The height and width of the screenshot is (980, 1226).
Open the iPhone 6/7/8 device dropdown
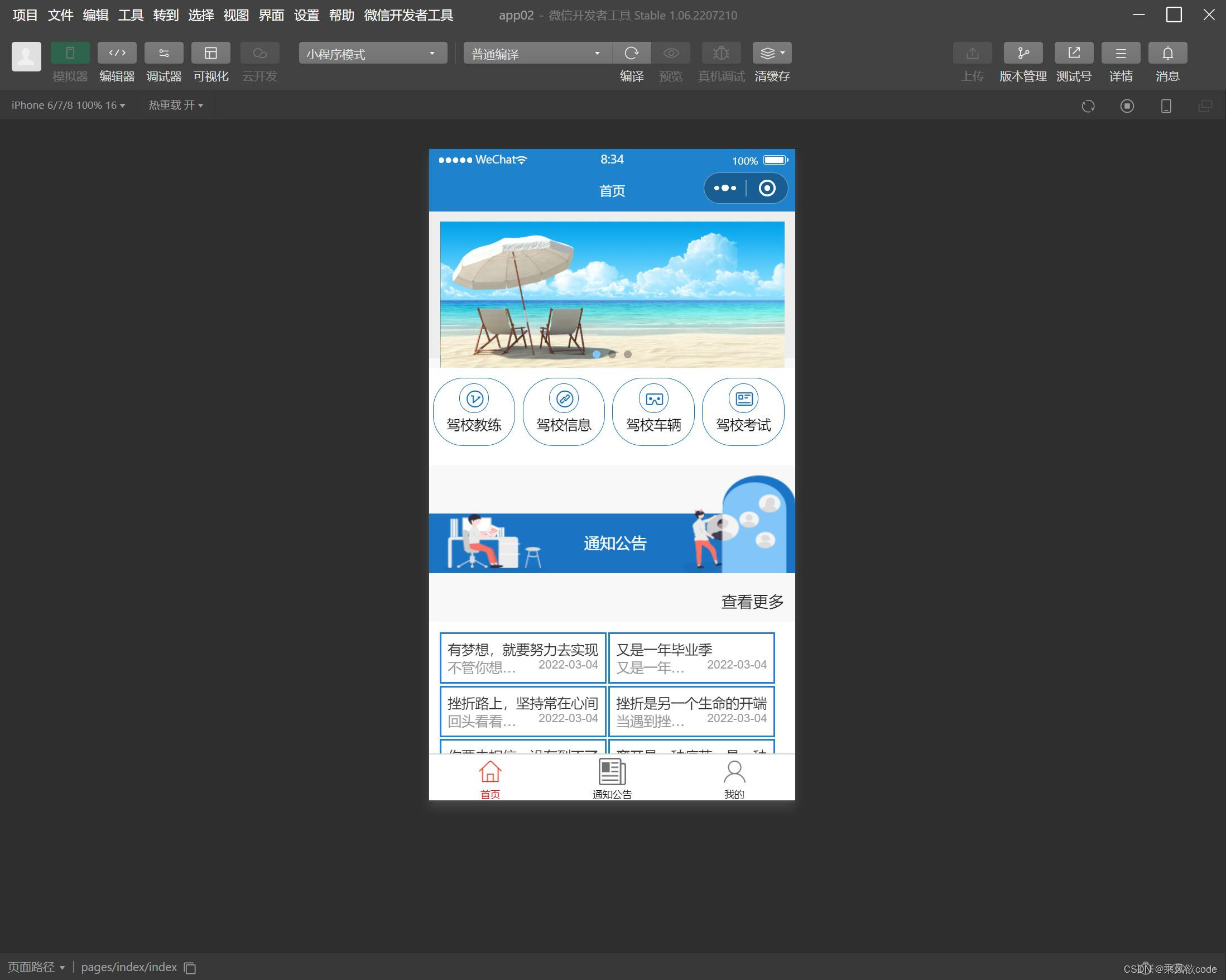coord(67,105)
